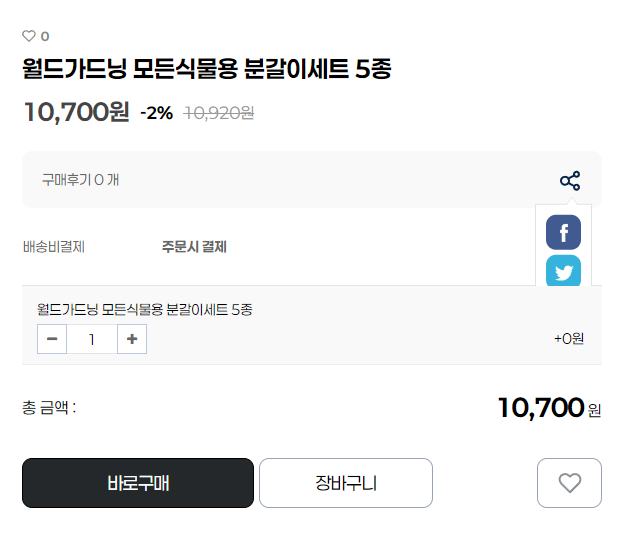Image resolution: width=624 pixels, height=559 pixels.
Task: Click the -2% discount label
Action: pos(156,113)
